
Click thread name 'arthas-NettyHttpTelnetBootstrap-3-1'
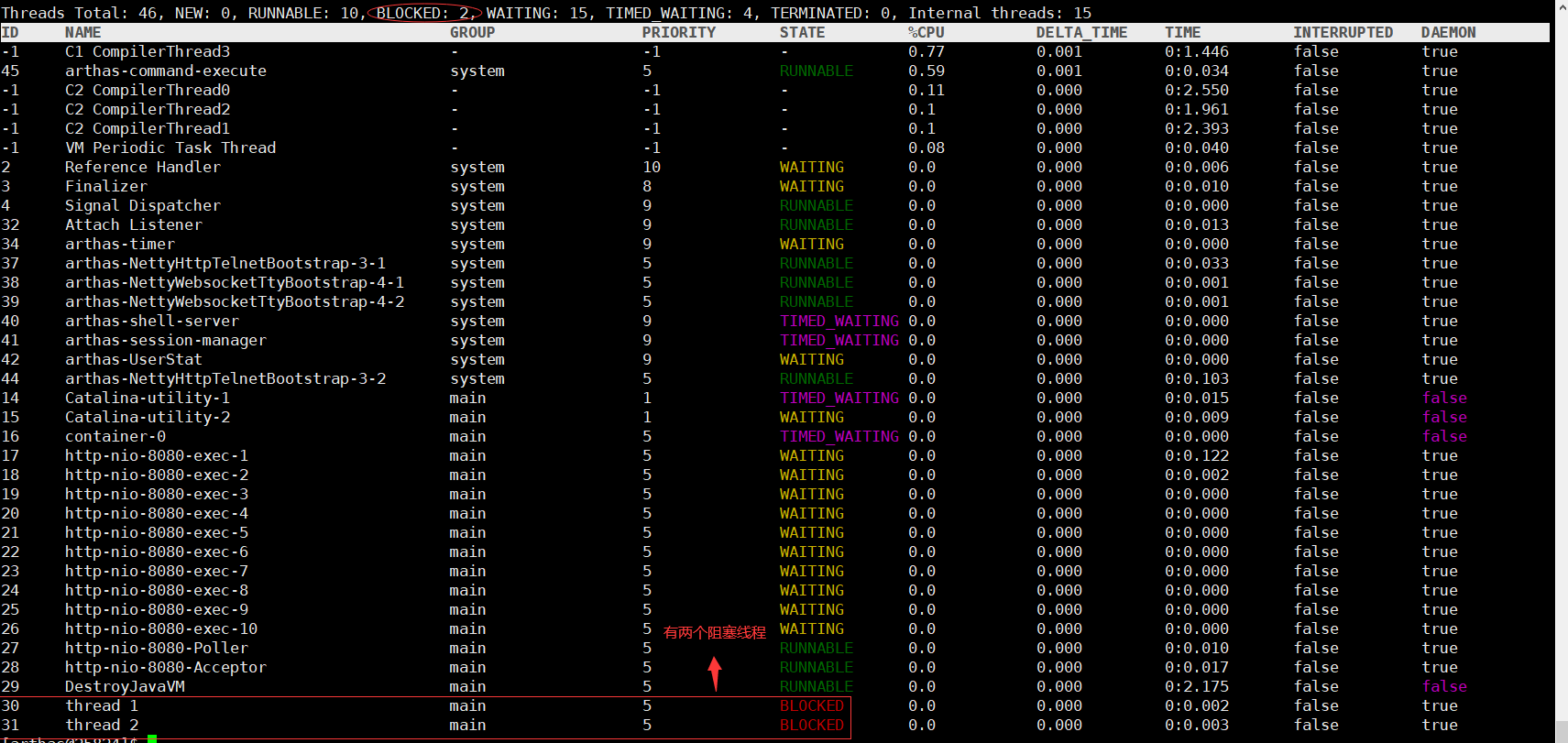(225, 263)
